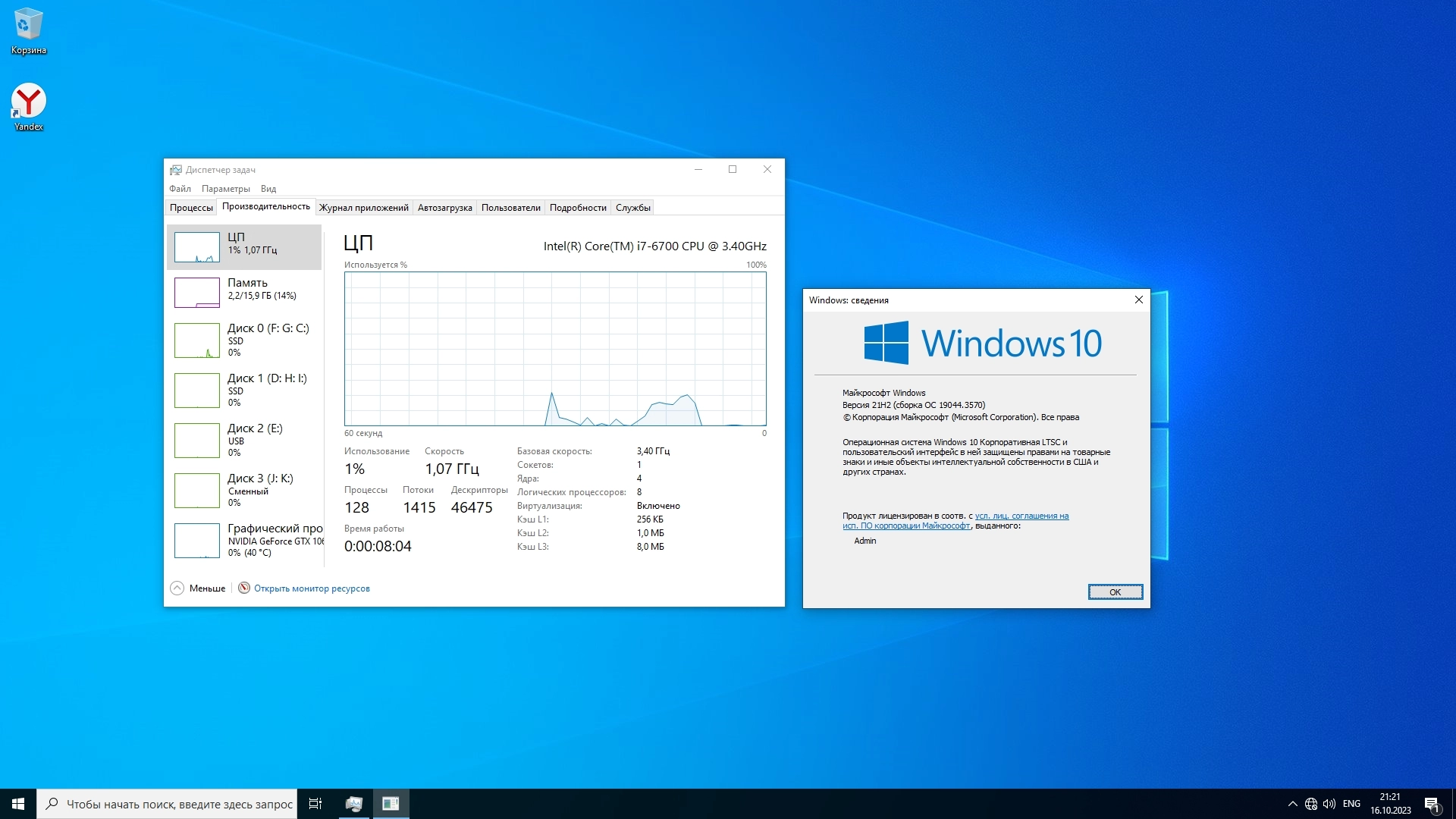This screenshot has height=819, width=1456.
Task: Open the Recycle Bin desktop icon
Action: 29,30
